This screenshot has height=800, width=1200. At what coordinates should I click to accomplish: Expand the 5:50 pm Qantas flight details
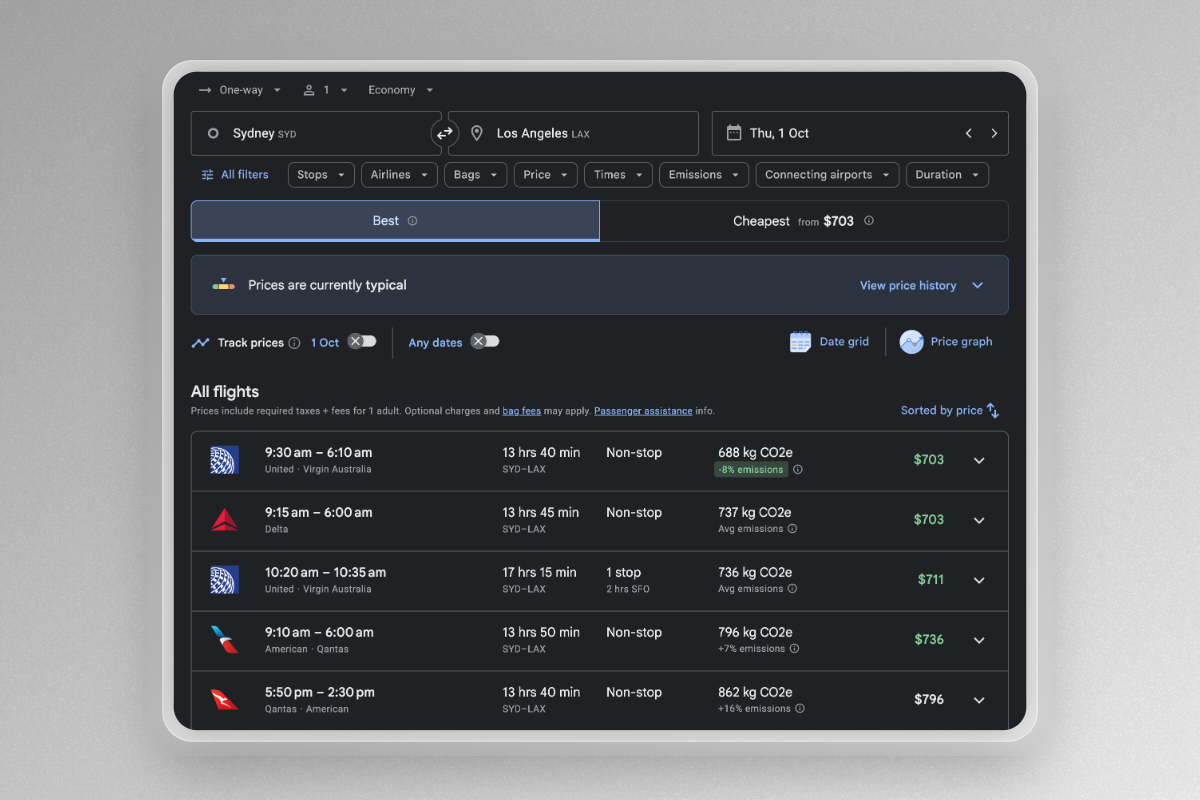[x=979, y=701]
